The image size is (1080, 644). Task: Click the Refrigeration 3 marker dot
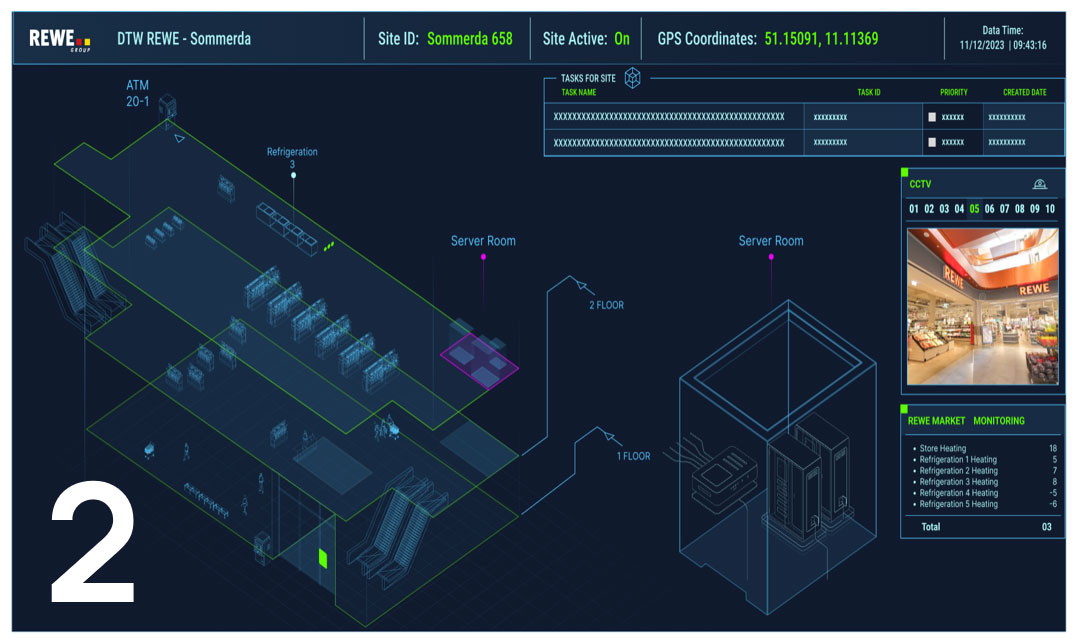[x=293, y=175]
